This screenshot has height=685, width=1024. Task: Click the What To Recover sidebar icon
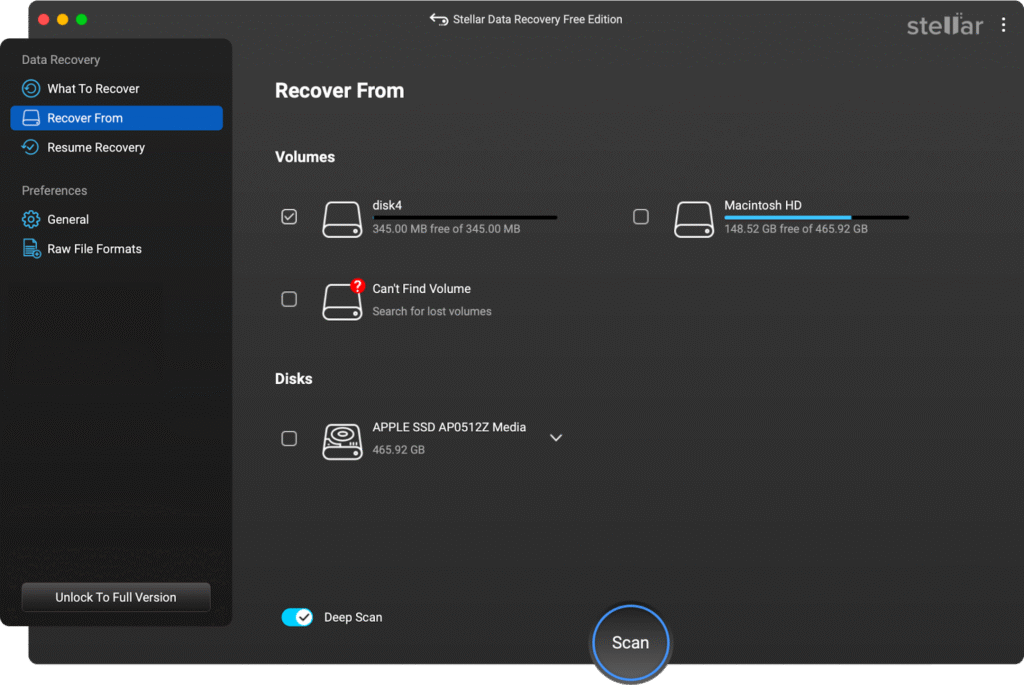pos(31,89)
